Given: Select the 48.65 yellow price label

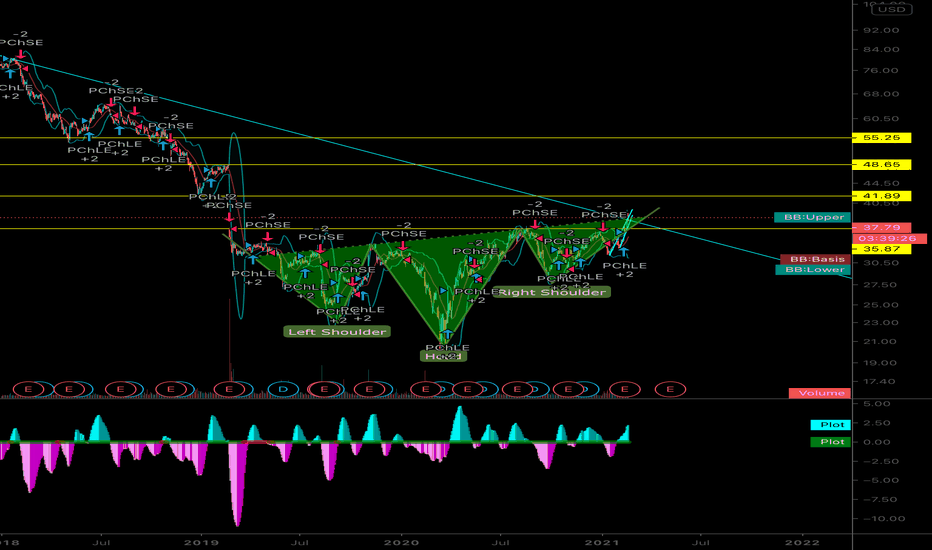Looking at the screenshot, I should (x=881, y=164).
